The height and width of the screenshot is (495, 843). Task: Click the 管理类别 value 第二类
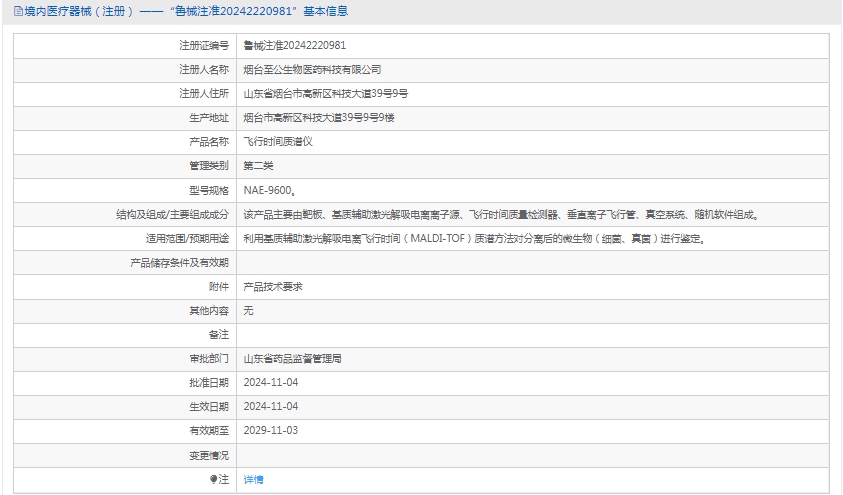(x=258, y=166)
